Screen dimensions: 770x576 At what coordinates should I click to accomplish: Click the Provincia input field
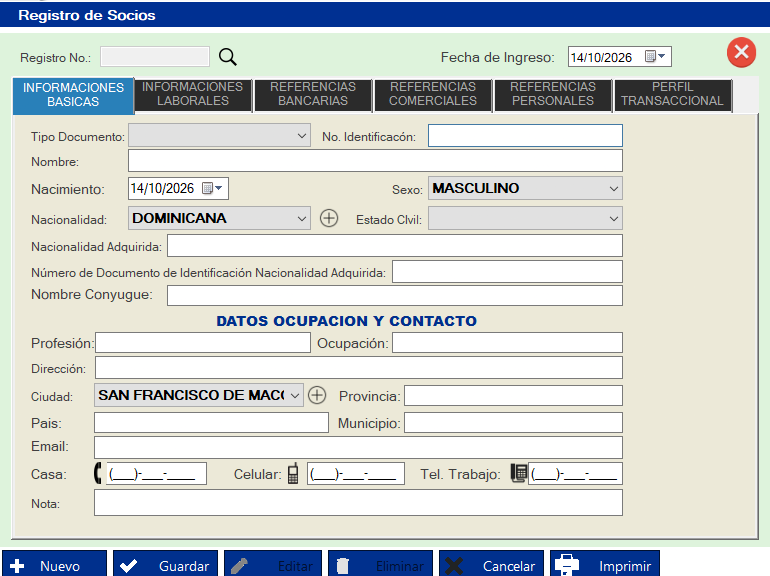pos(513,395)
